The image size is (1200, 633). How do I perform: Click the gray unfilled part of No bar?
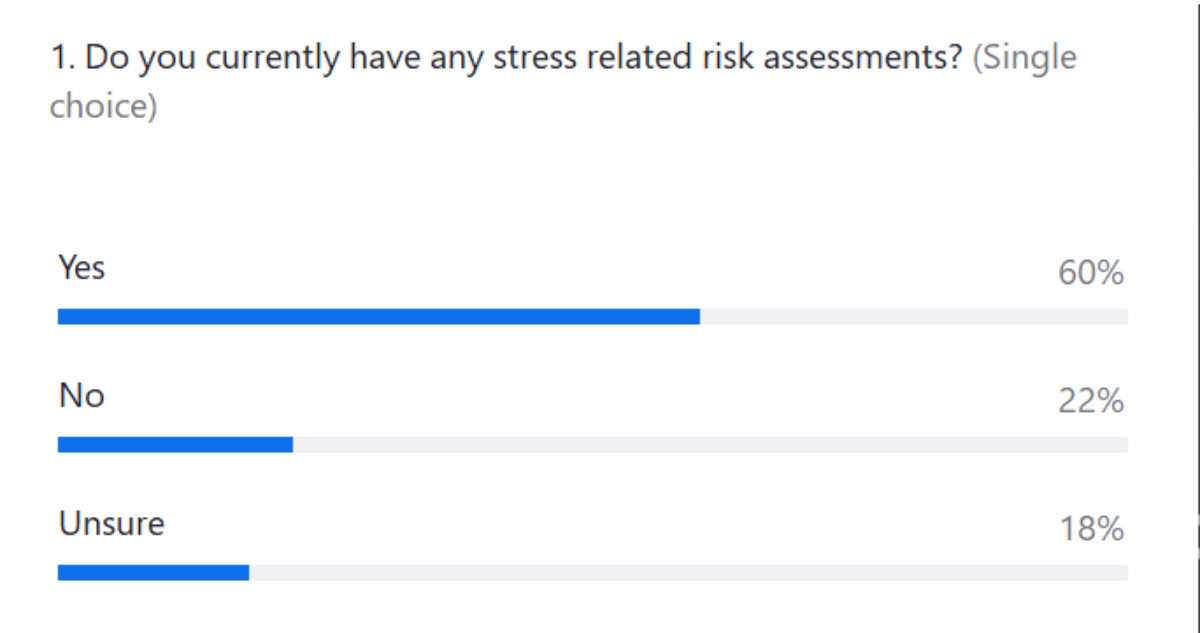point(710,445)
